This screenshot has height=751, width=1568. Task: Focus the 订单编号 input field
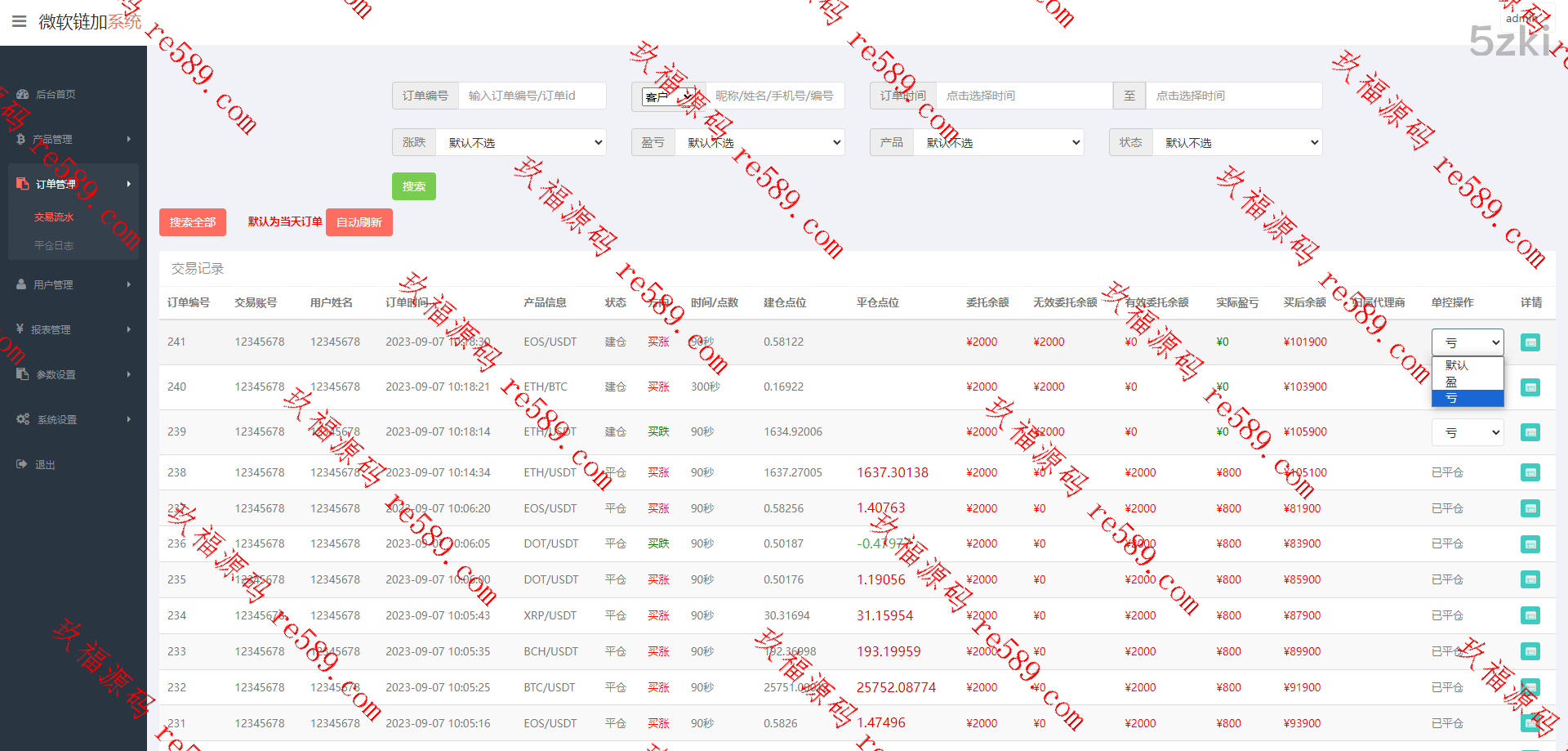tap(532, 96)
